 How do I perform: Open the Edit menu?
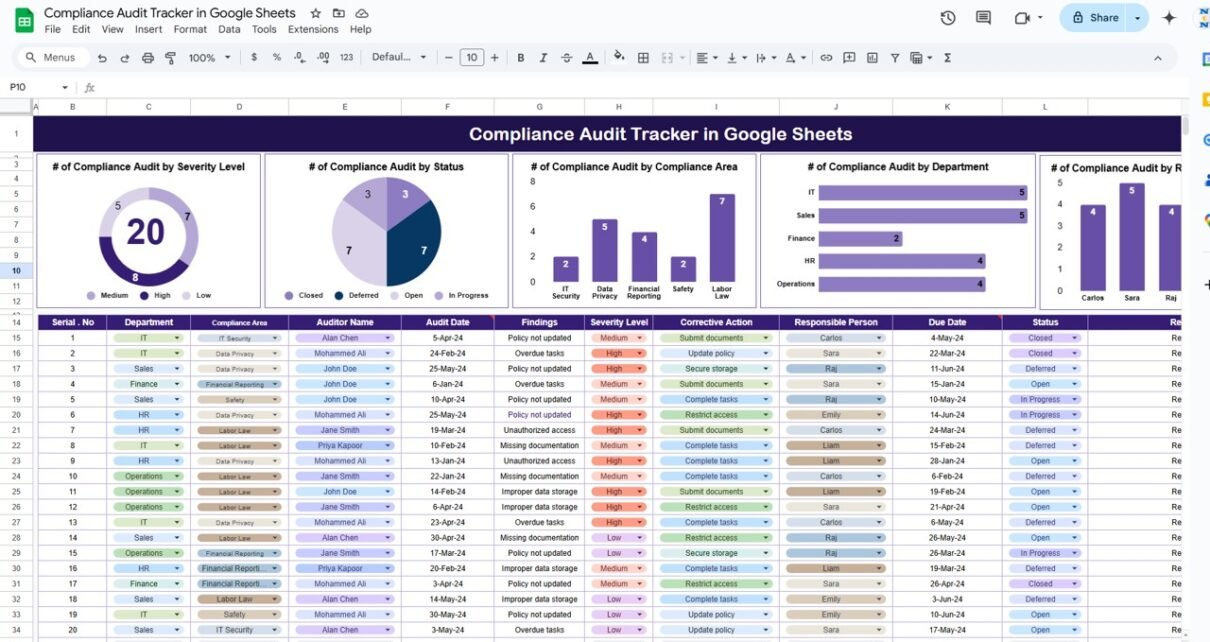point(81,30)
